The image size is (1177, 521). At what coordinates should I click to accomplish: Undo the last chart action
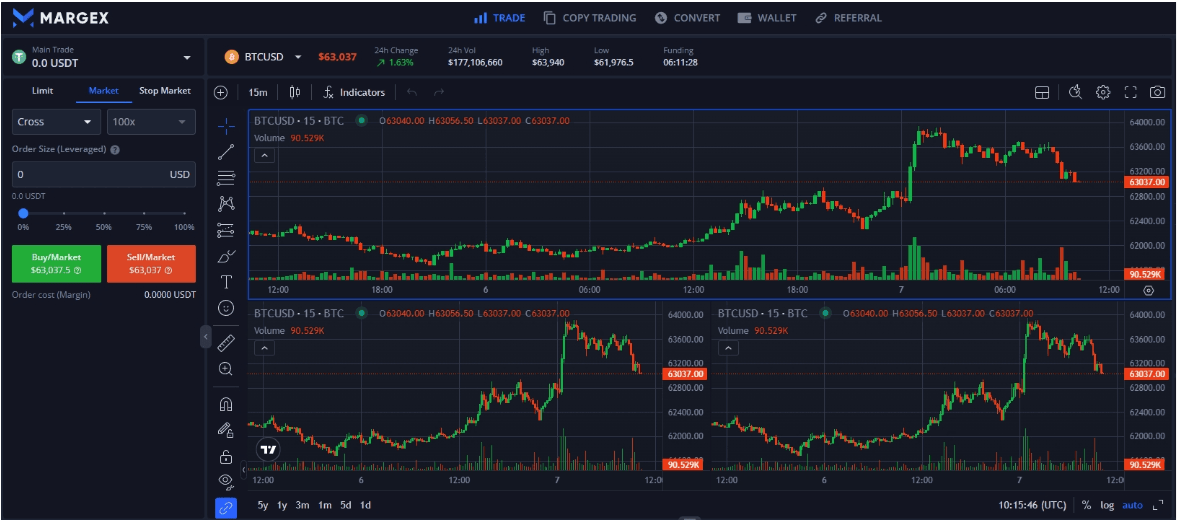point(411,92)
